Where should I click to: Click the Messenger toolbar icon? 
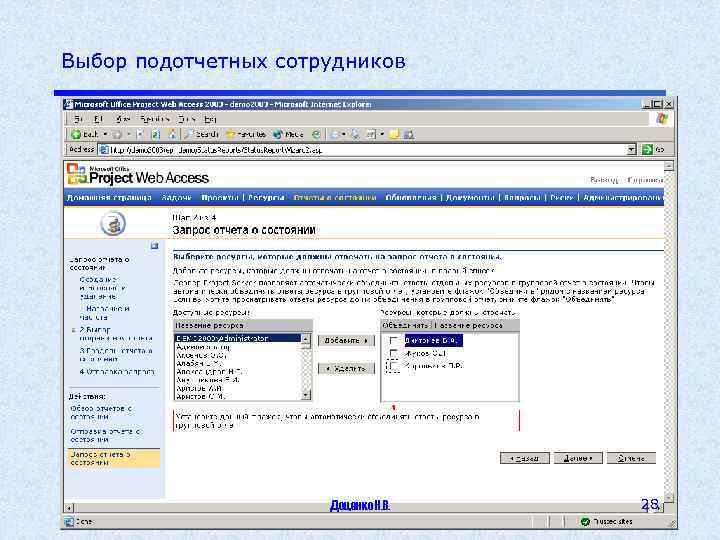coord(409,134)
